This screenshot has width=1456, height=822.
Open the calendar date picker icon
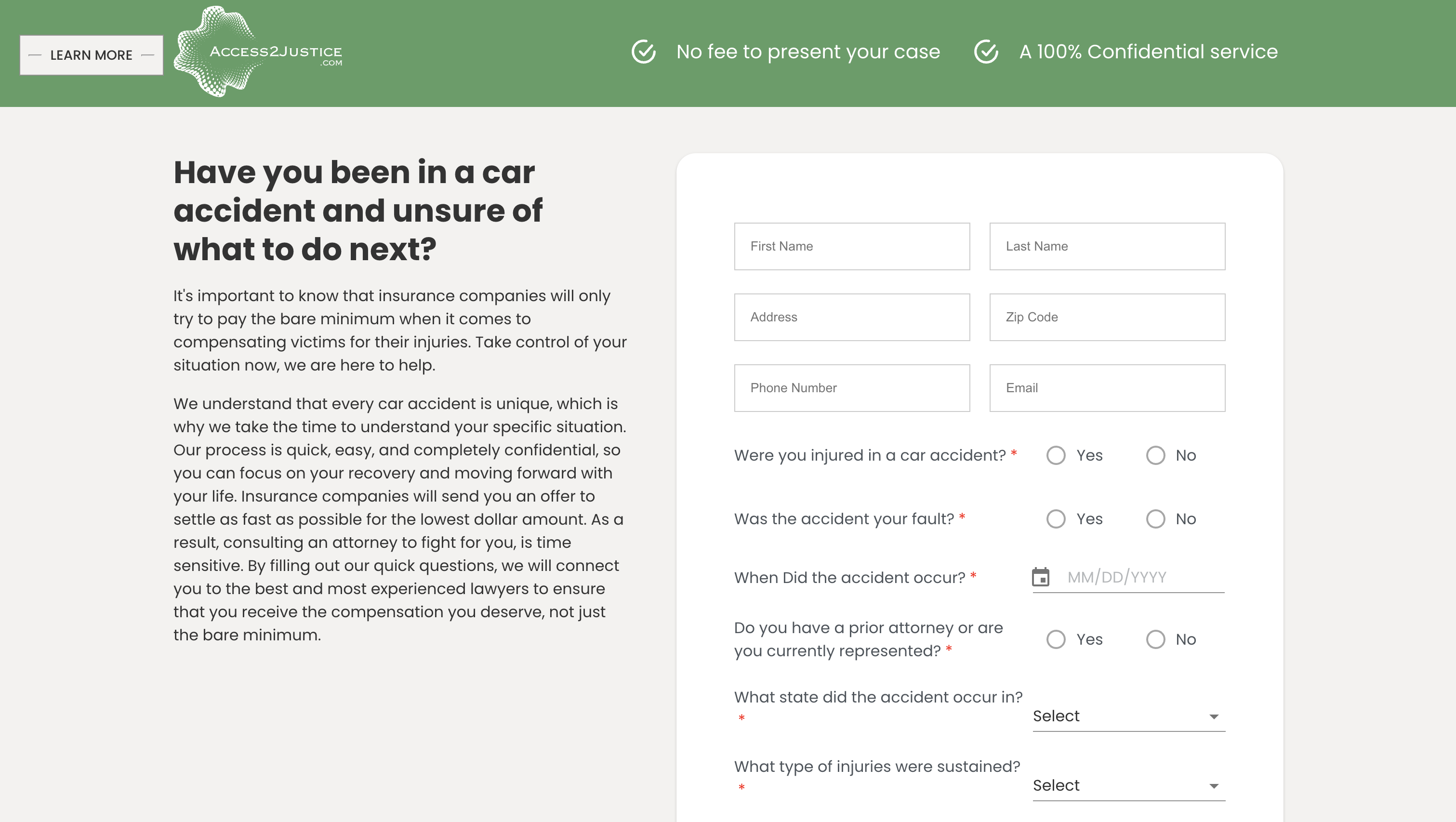click(x=1041, y=577)
